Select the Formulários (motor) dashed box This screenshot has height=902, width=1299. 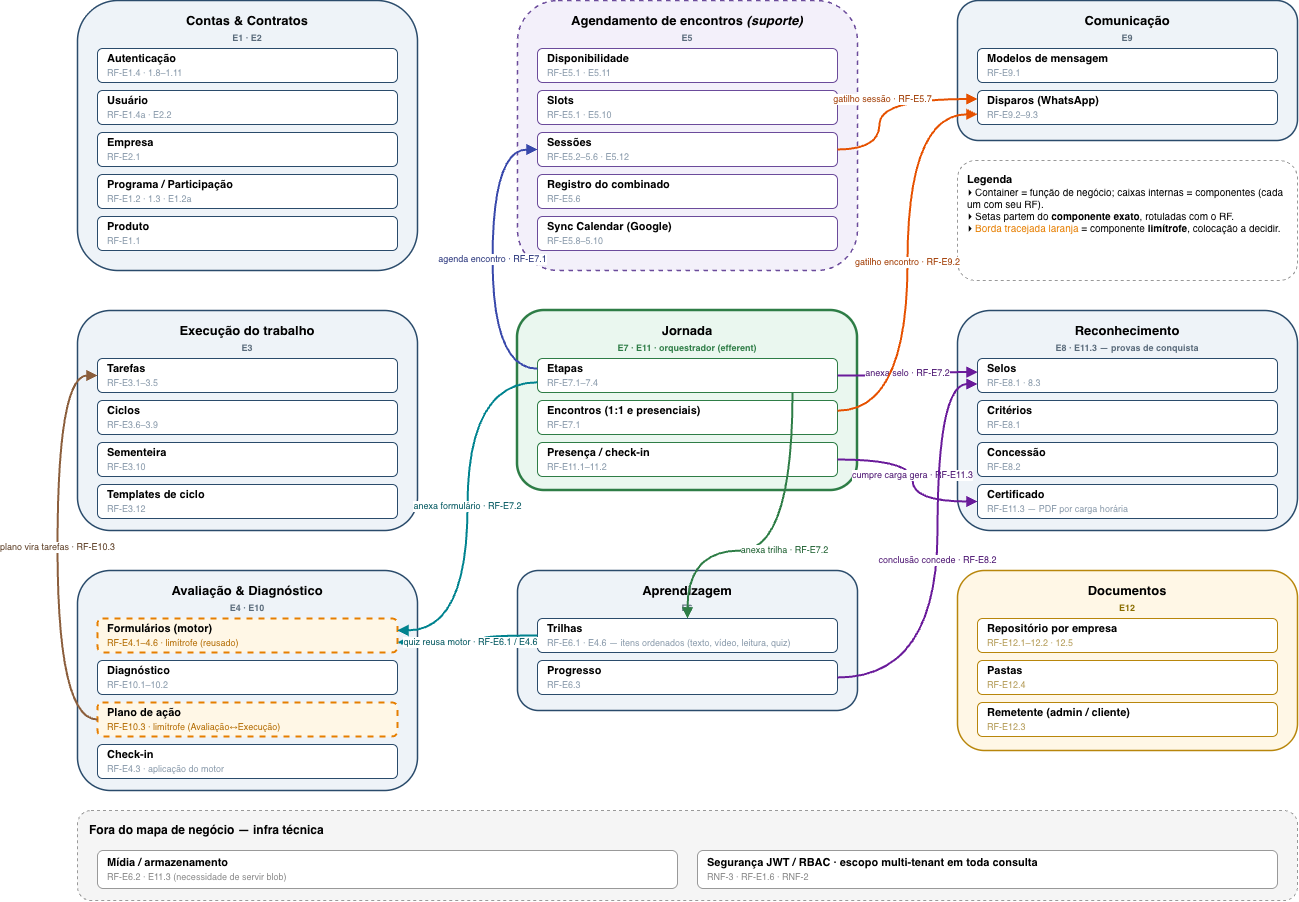247,635
